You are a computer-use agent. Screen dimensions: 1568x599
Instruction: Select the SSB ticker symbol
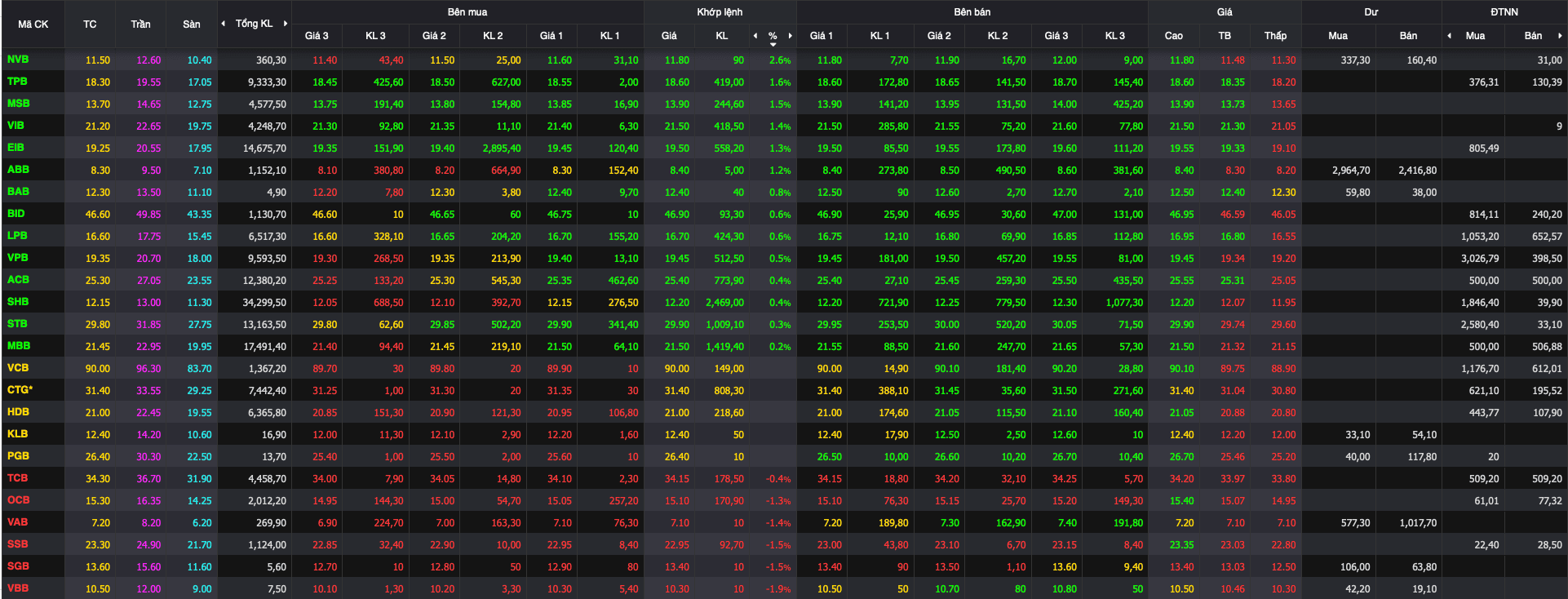click(x=17, y=544)
